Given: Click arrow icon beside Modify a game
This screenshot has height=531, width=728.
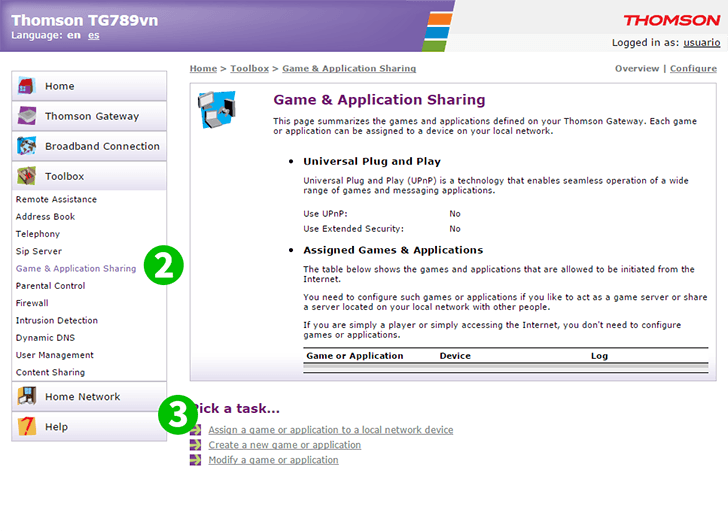Looking at the screenshot, I should coord(195,460).
